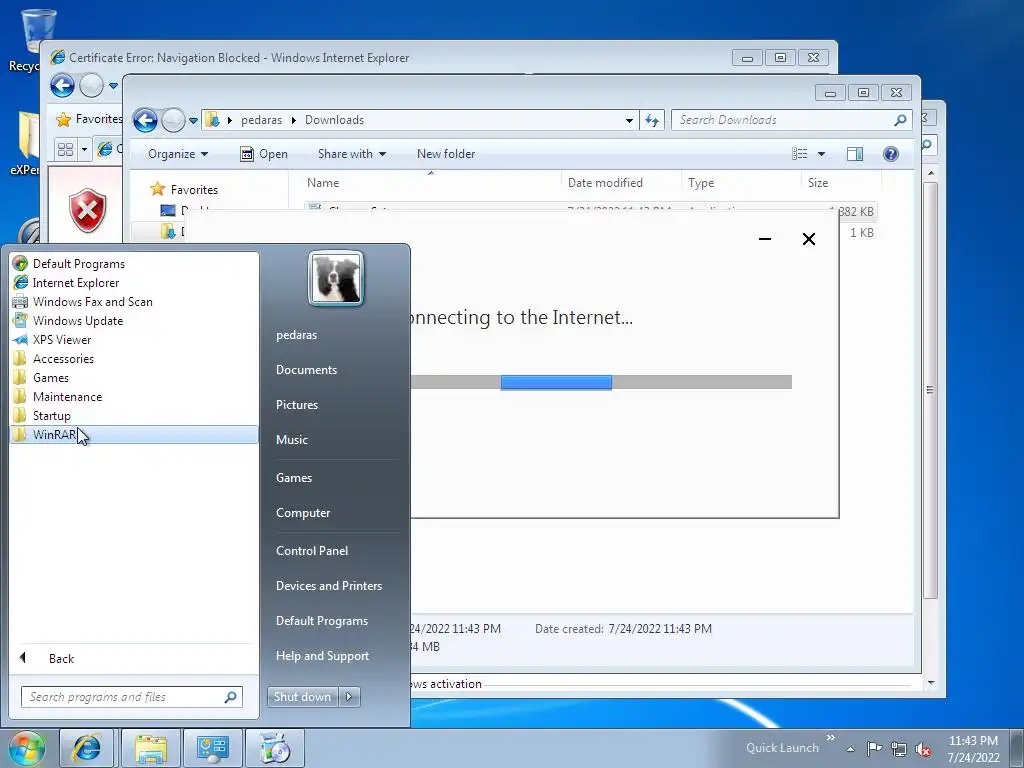Open Pictures from Start menu
The image size is (1024, 768).
[296, 405]
